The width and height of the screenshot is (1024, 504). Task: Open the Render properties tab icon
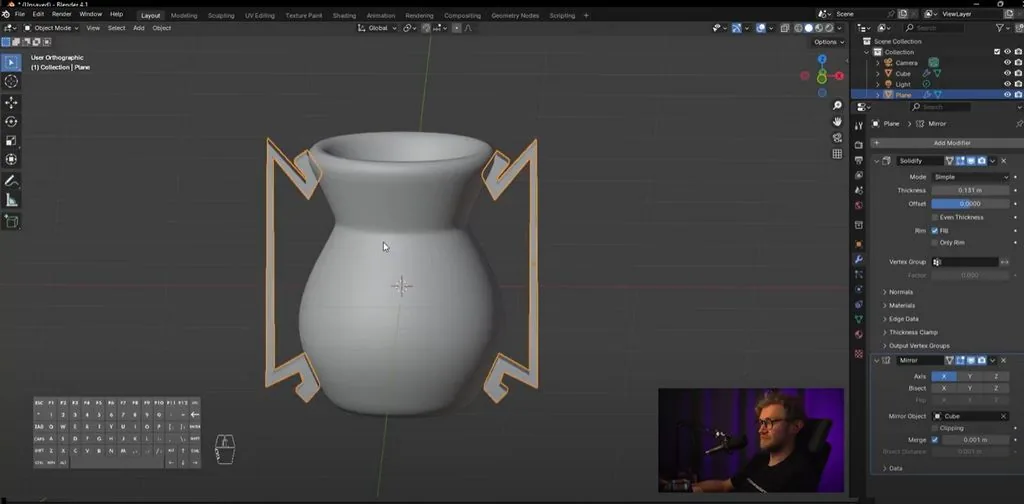[x=859, y=145]
